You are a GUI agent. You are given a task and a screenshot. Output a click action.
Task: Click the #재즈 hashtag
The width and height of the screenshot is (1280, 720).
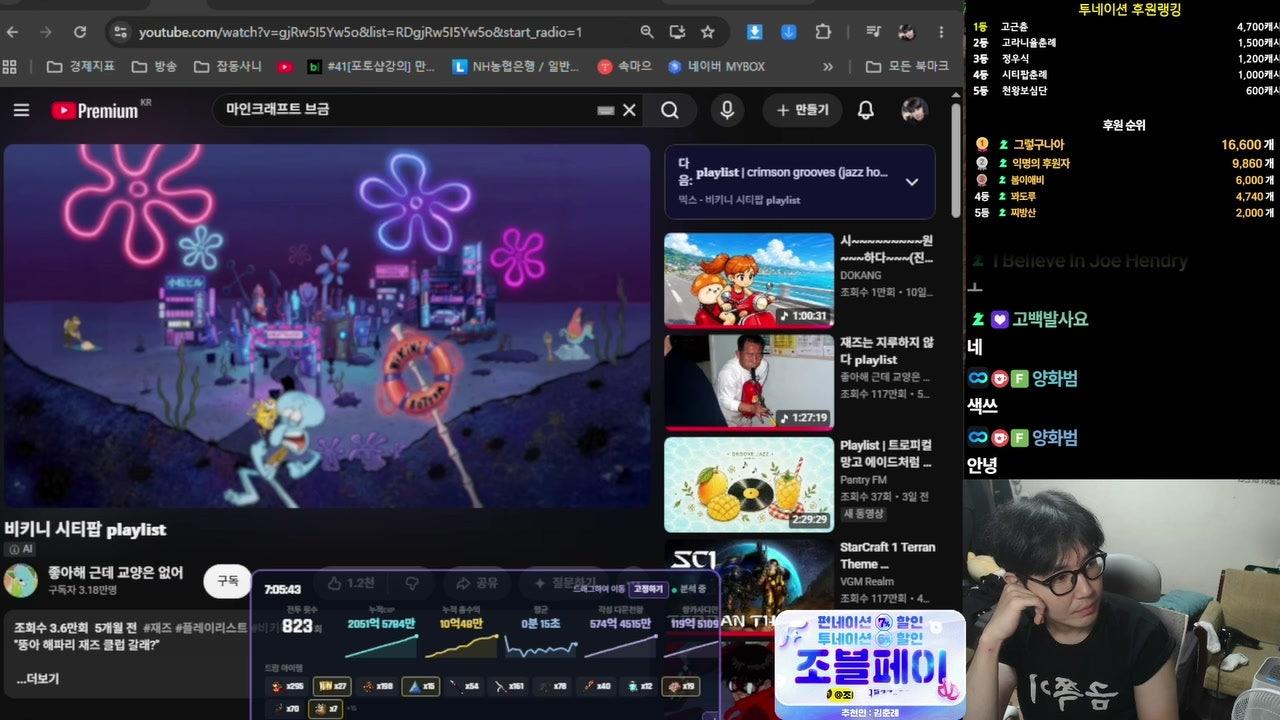coord(158,627)
